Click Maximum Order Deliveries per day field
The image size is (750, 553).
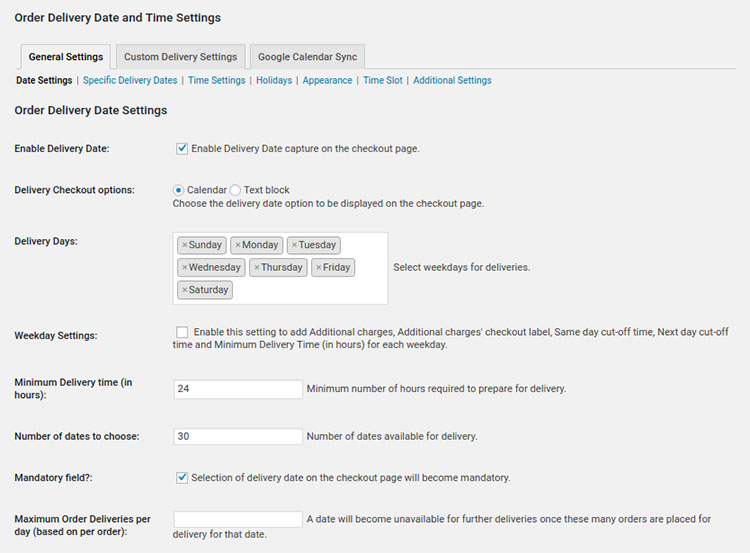[x=238, y=519]
